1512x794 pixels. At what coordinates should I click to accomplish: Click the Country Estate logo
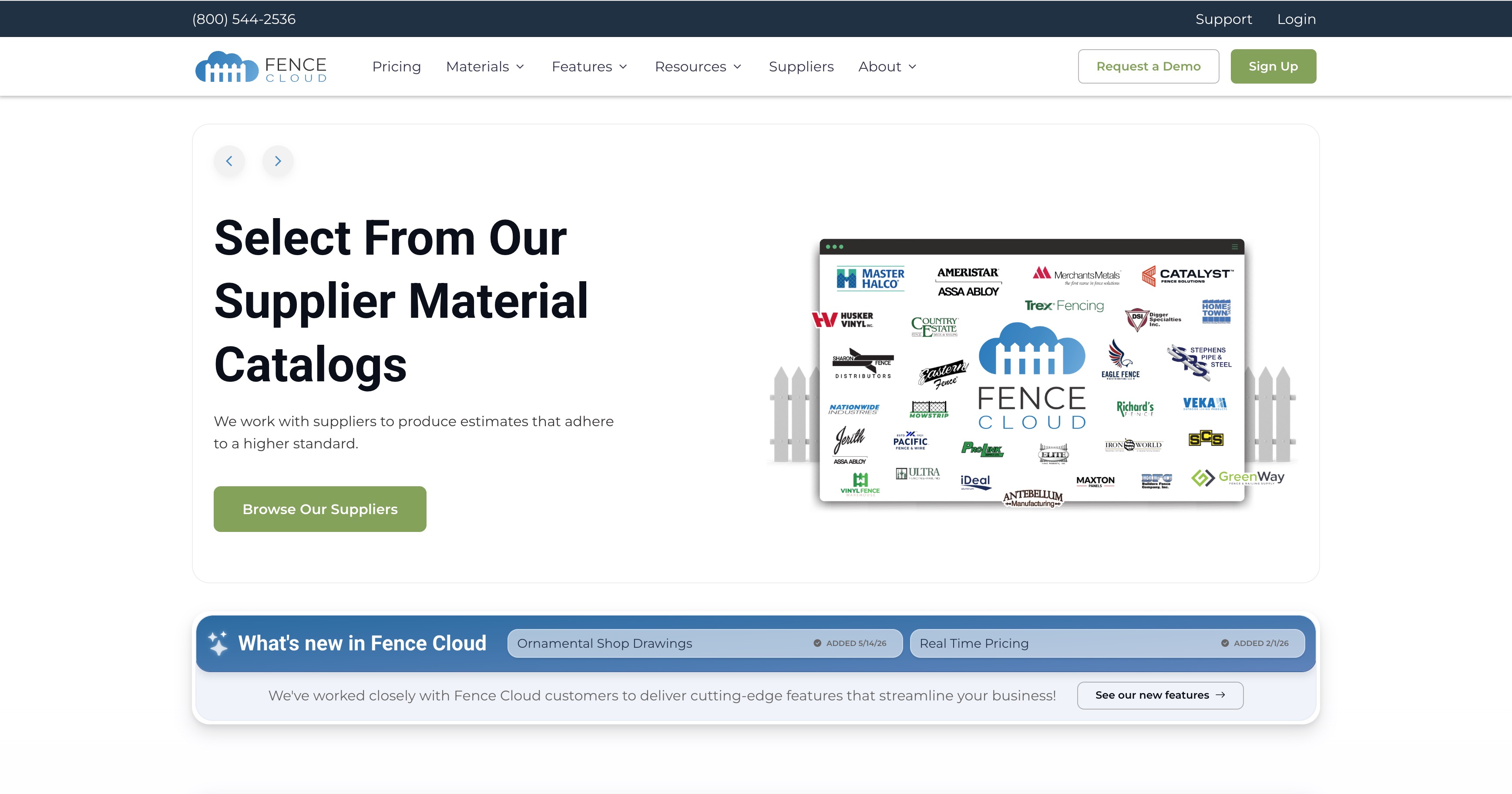pyautogui.click(x=934, y=326)
